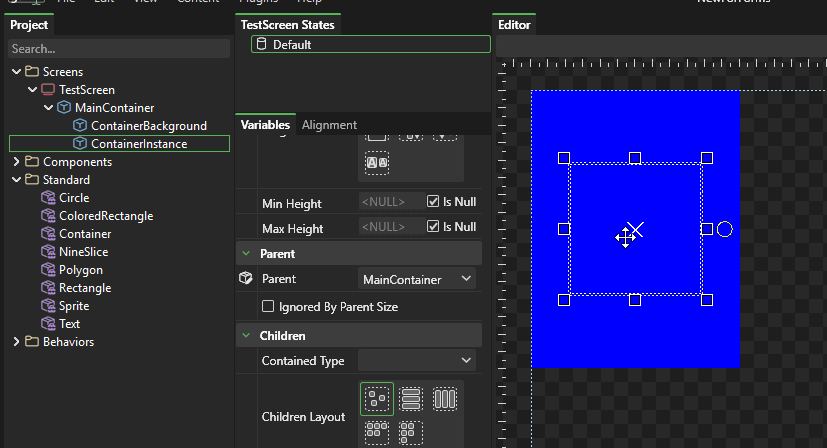Select the Editor tab

pyautogui.click(x=515, y=25)
